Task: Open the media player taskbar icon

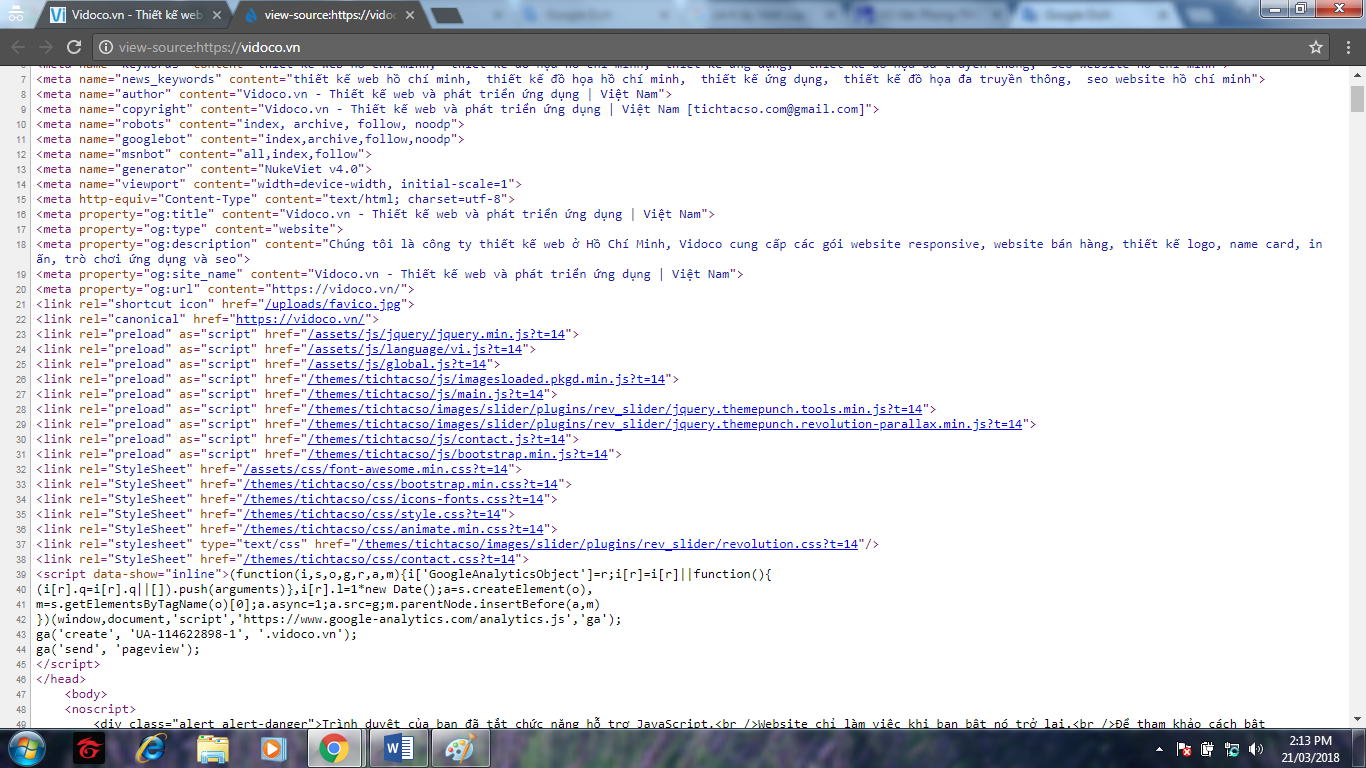Action: [x=272, y=748]
